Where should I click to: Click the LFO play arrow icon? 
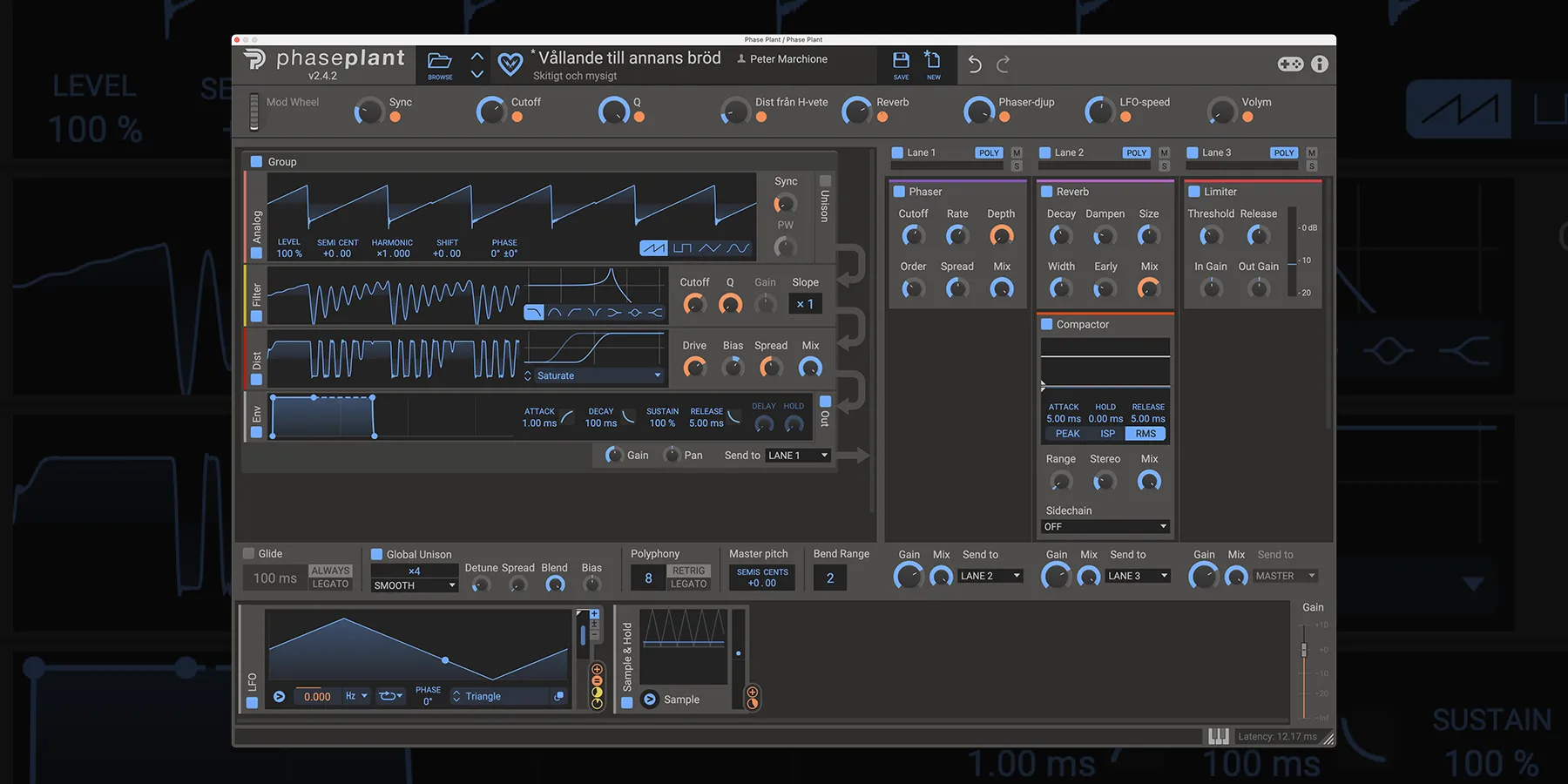(279, 696)
